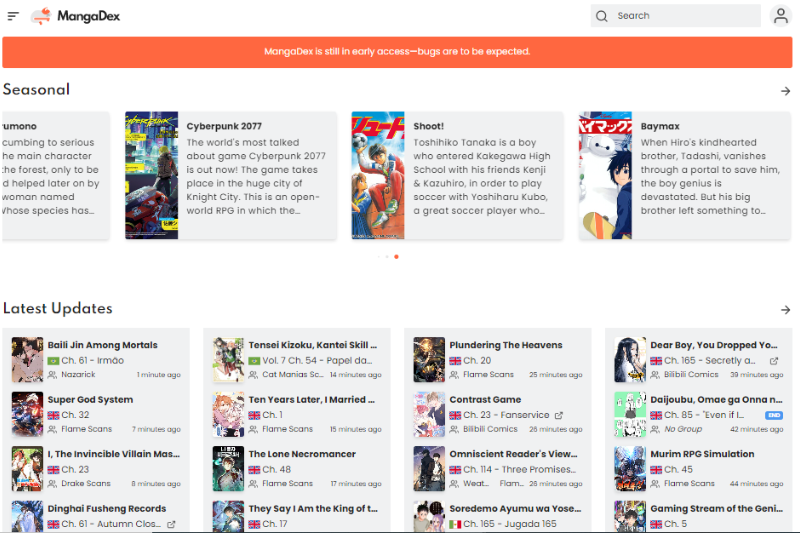800x533 pixels.
Task: Open Ten Years Later, I Married title
Action: (312, 400)
